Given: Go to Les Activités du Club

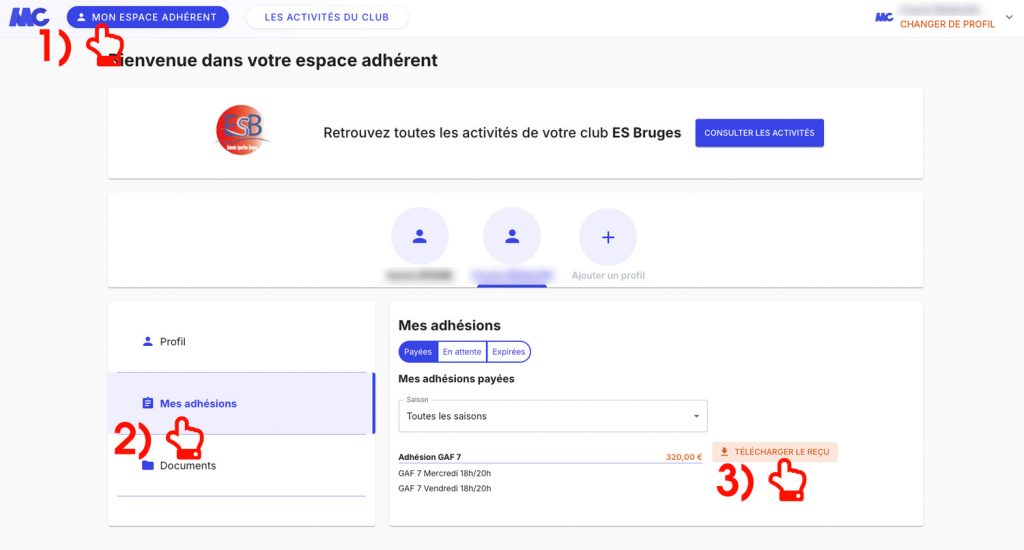Looking at the screenshot, I should pyautogui.click(x=327, y=17).
